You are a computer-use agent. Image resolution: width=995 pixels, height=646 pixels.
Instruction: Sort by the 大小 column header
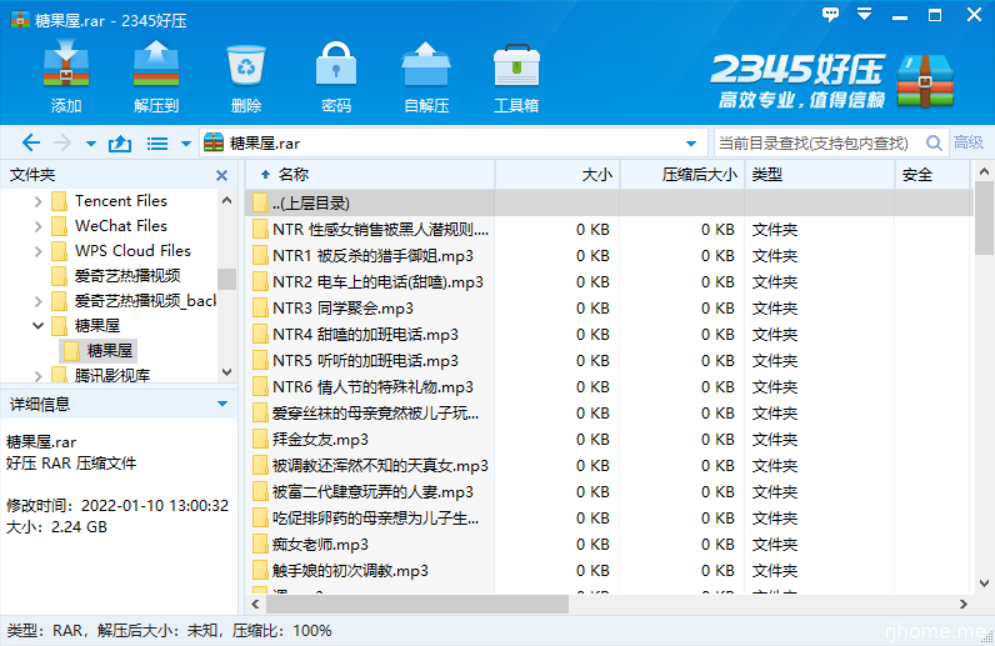pyautogui.click(x=557, y=175)
